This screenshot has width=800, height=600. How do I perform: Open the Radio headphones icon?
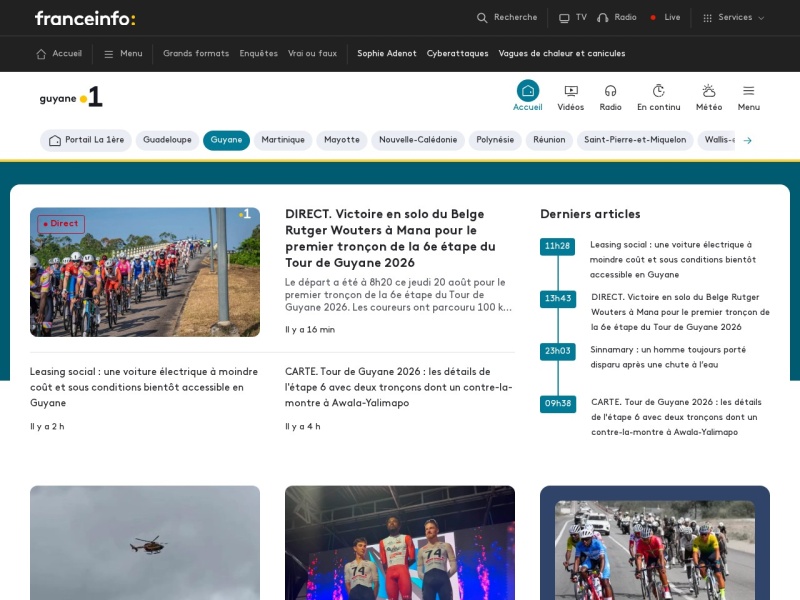[610, 97]
